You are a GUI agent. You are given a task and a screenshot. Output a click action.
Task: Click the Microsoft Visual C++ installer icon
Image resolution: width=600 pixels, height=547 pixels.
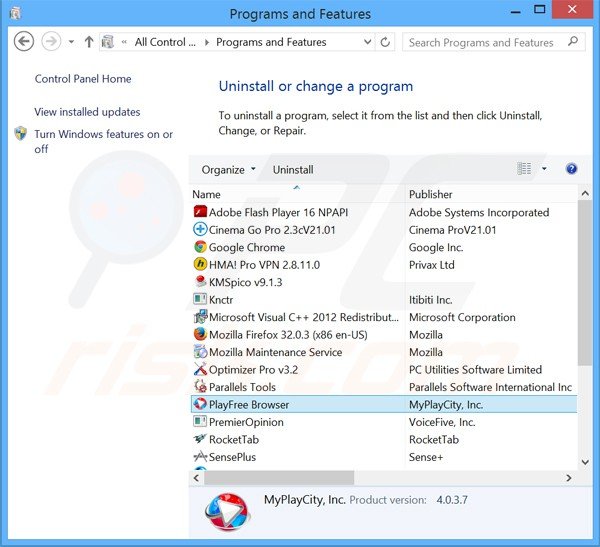(x=200, y=317)
